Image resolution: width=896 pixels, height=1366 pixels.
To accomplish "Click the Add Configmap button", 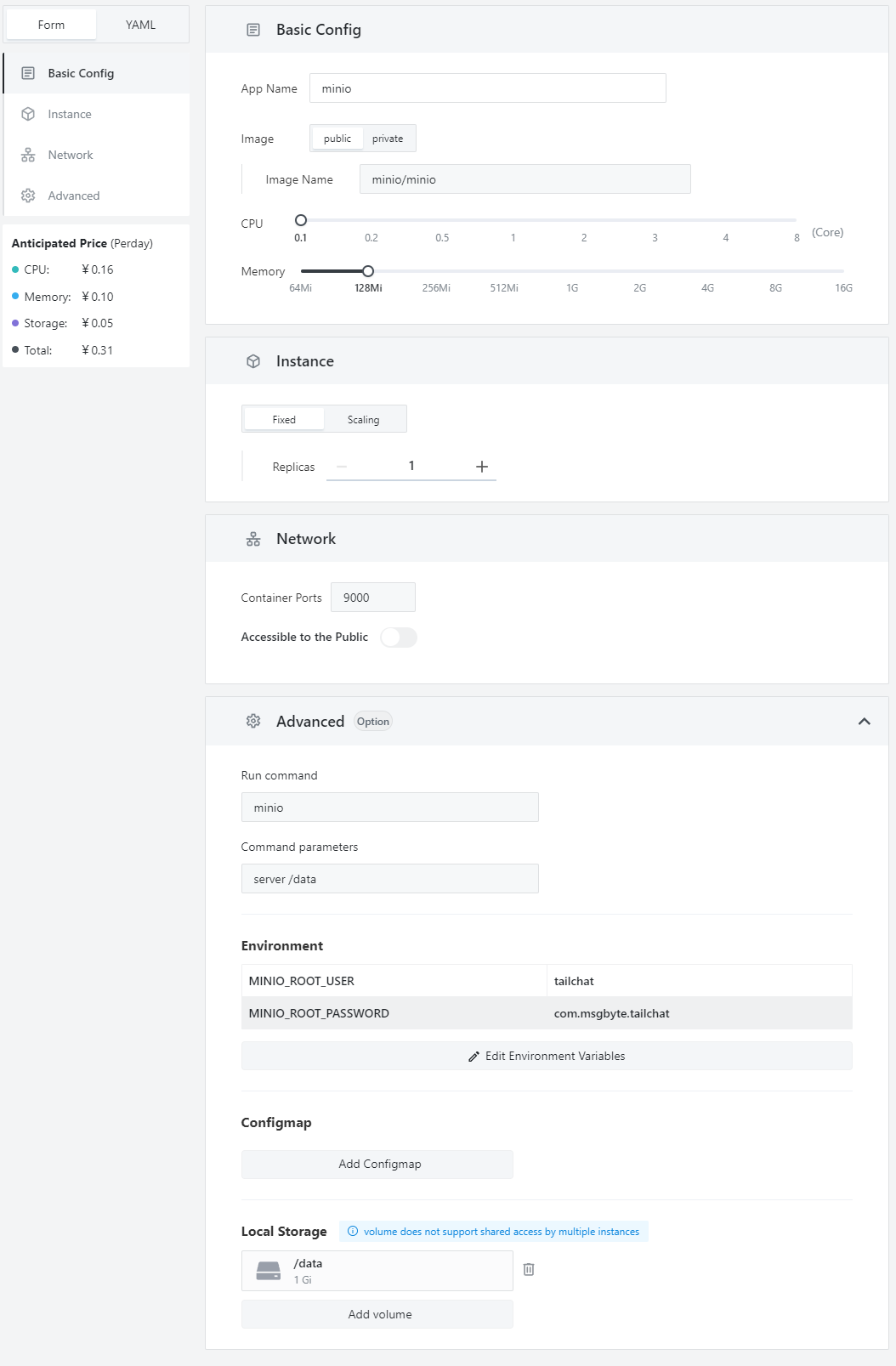I will pyautogui.click(x=377, y=1164).
